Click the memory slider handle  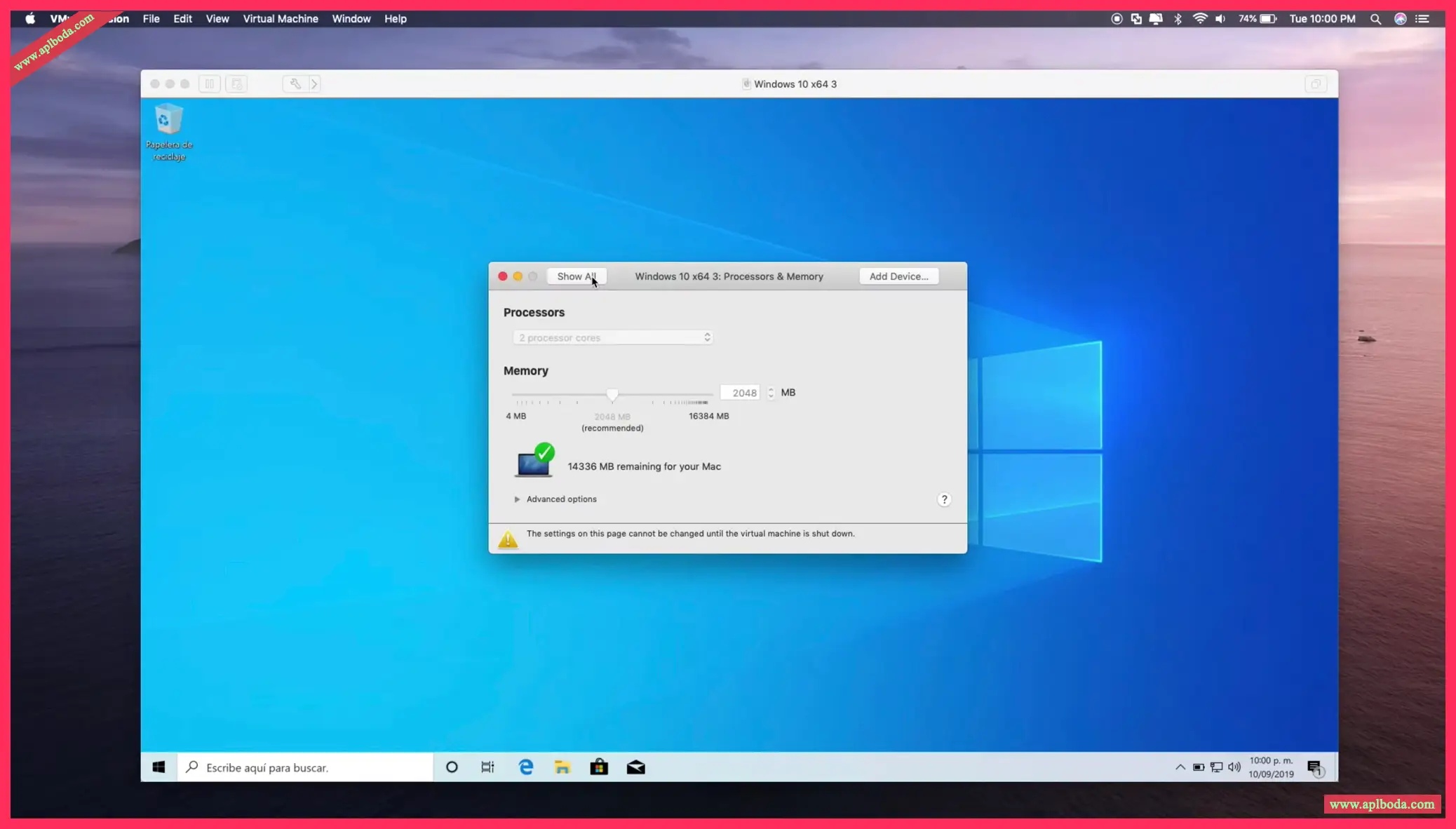pos(612,395)
